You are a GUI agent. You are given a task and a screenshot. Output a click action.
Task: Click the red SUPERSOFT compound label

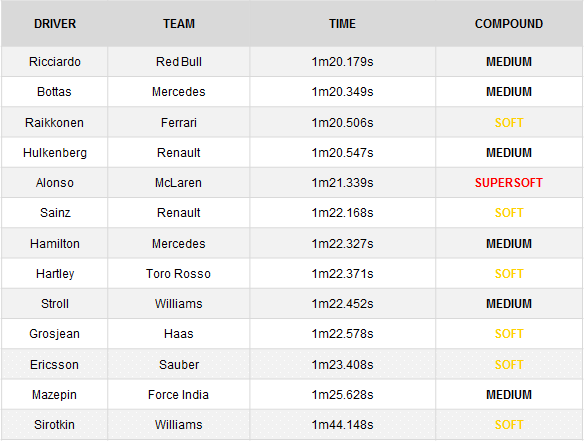[x=509, y=183]
